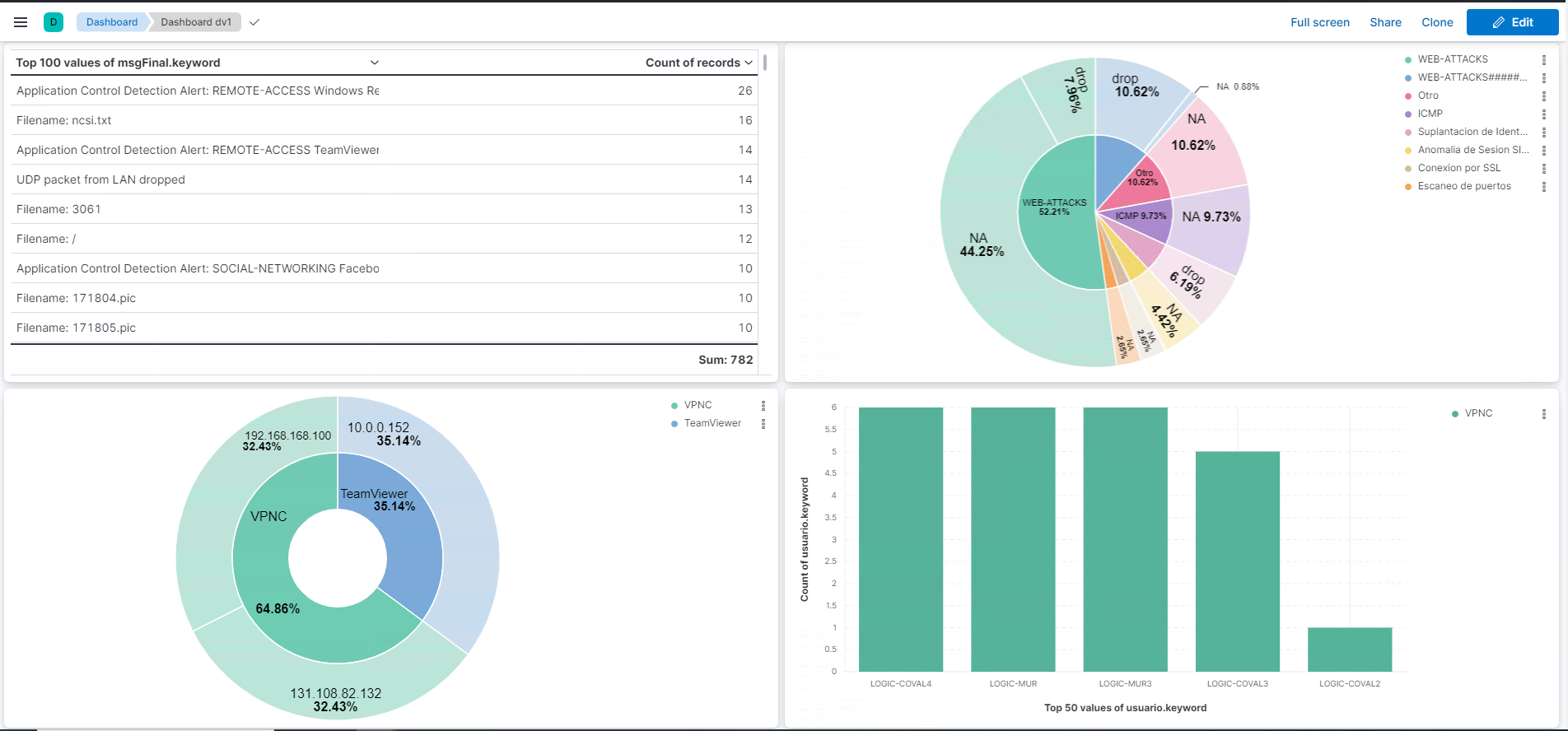Open options for Conexion por SSL legend
Screen dimensions: 1568x731
tap(1544, 169)
